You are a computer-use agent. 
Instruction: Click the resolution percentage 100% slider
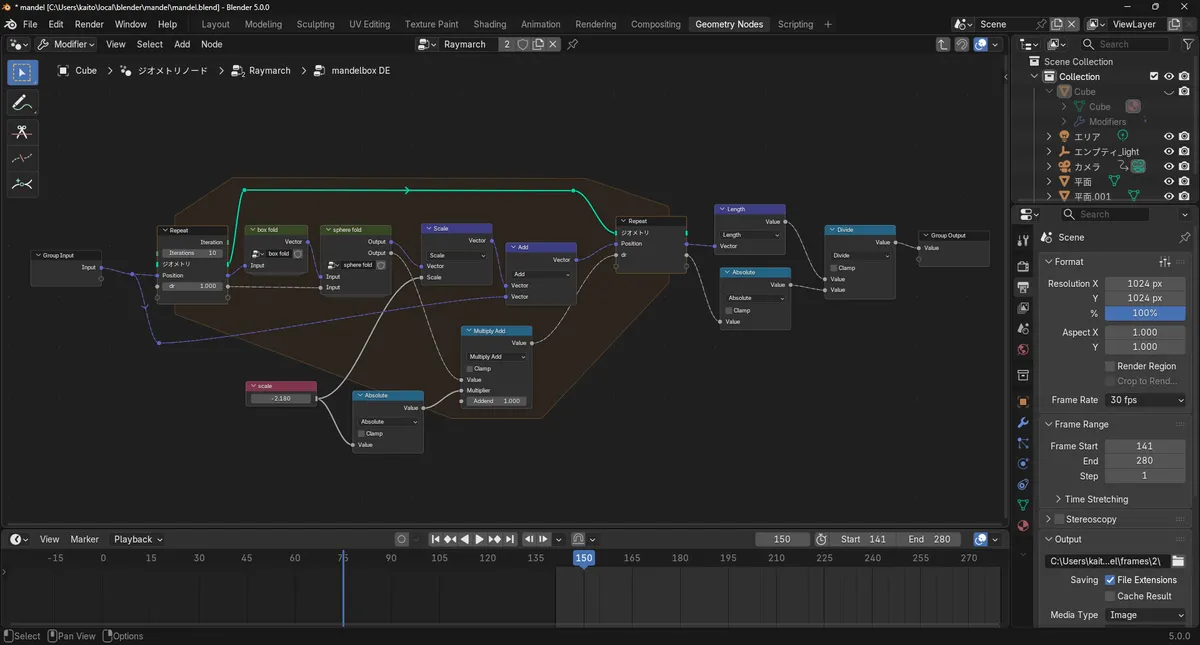(x=1145, y=313)
